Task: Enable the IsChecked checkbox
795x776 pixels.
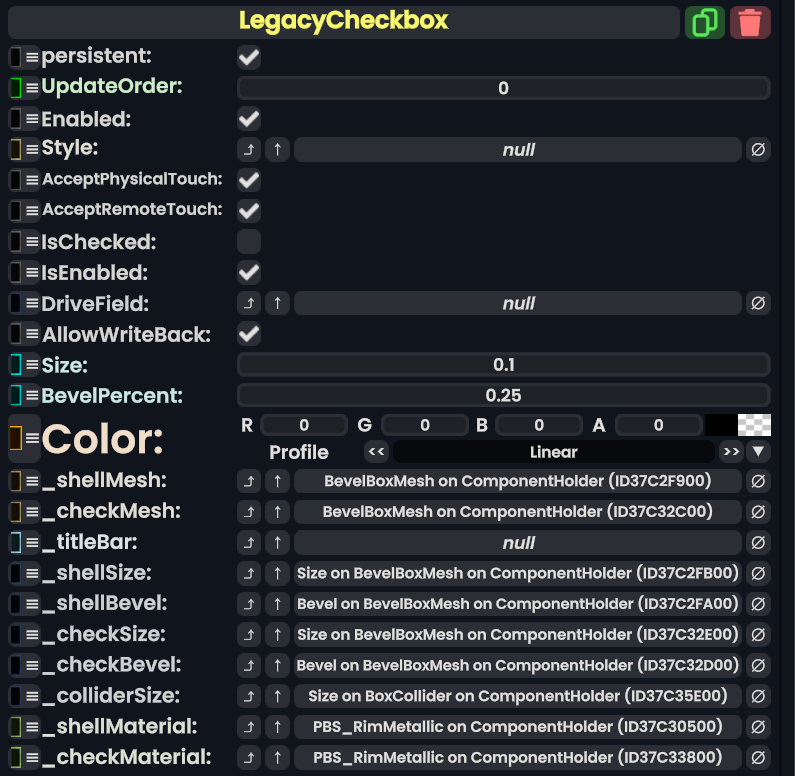Action: click(x=249, y=242)
